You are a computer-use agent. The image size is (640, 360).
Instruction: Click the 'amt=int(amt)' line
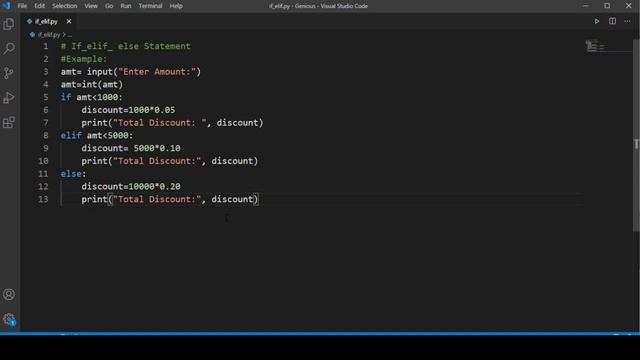(x=92, y=84)
